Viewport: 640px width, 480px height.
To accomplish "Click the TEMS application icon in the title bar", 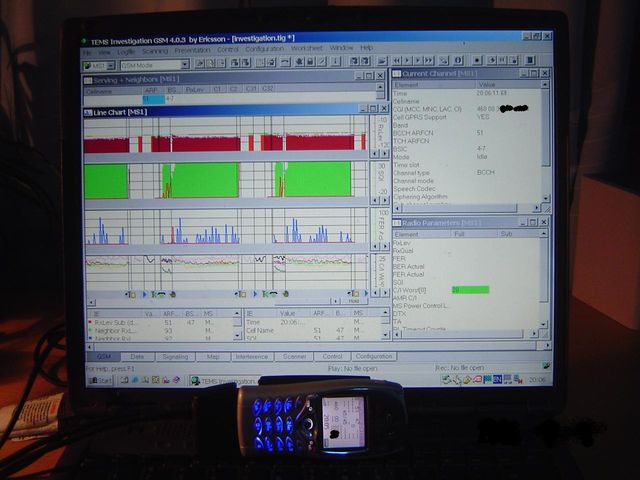I will point(84,42).
